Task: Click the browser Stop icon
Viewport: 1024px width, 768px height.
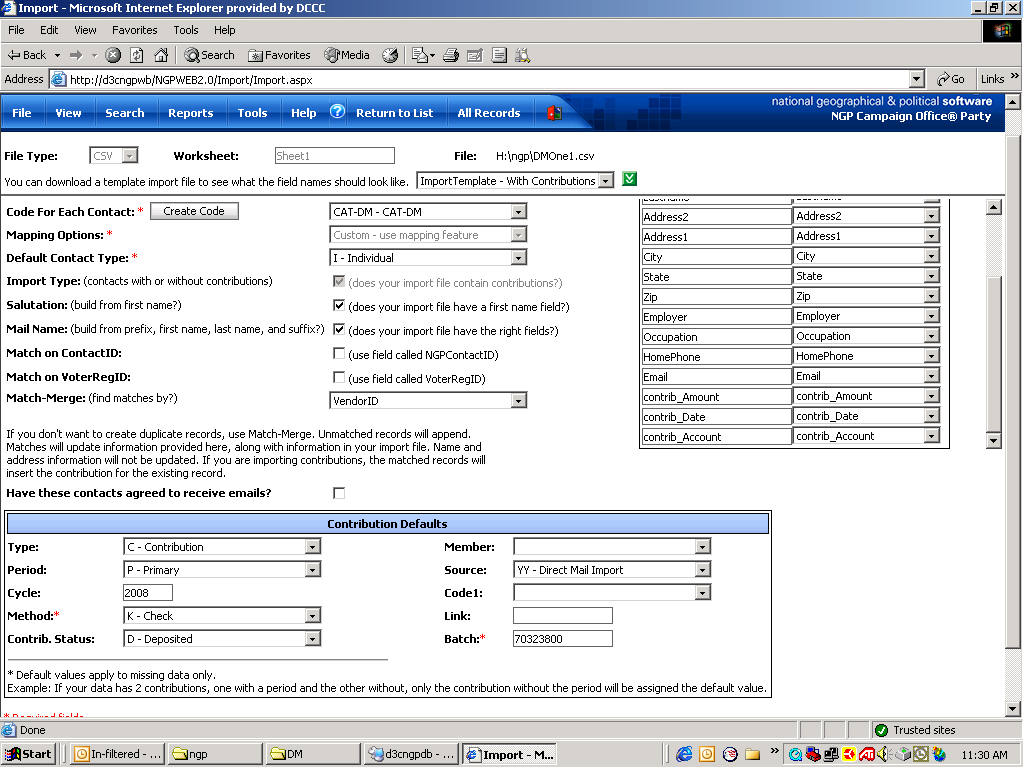Action: pyautogui.click(x=113, y=55)
